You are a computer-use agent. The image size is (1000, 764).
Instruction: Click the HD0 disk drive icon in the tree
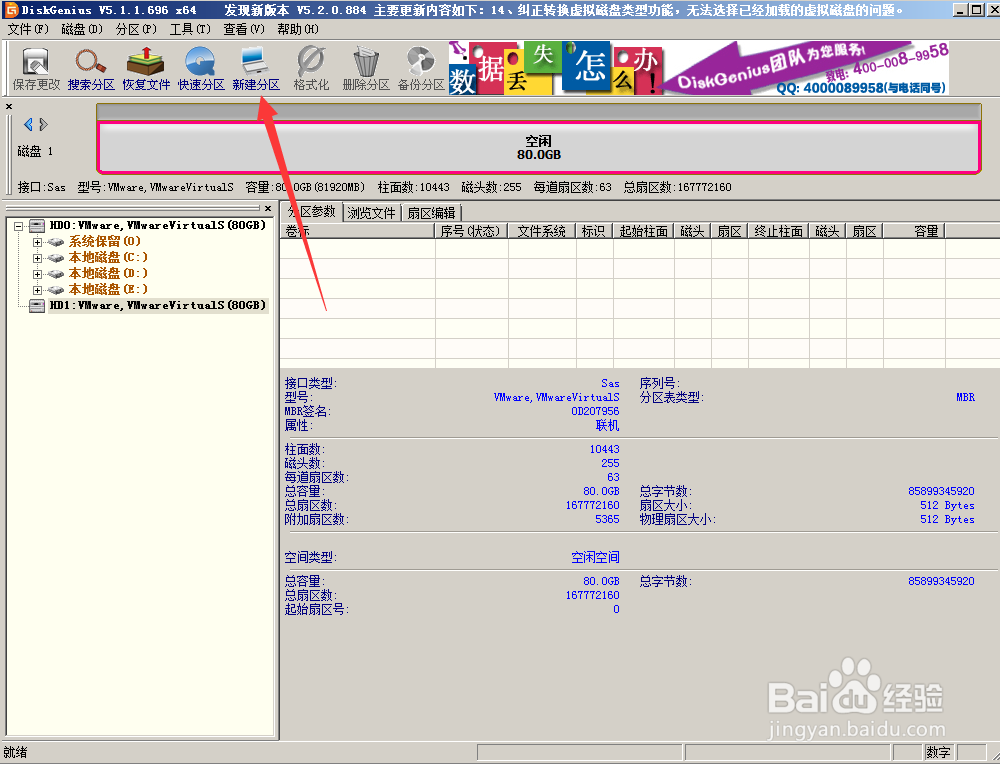coord(37,225)
